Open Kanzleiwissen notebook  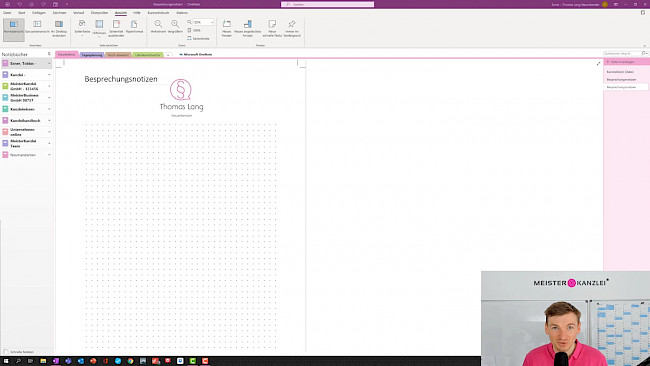(22, 109)
